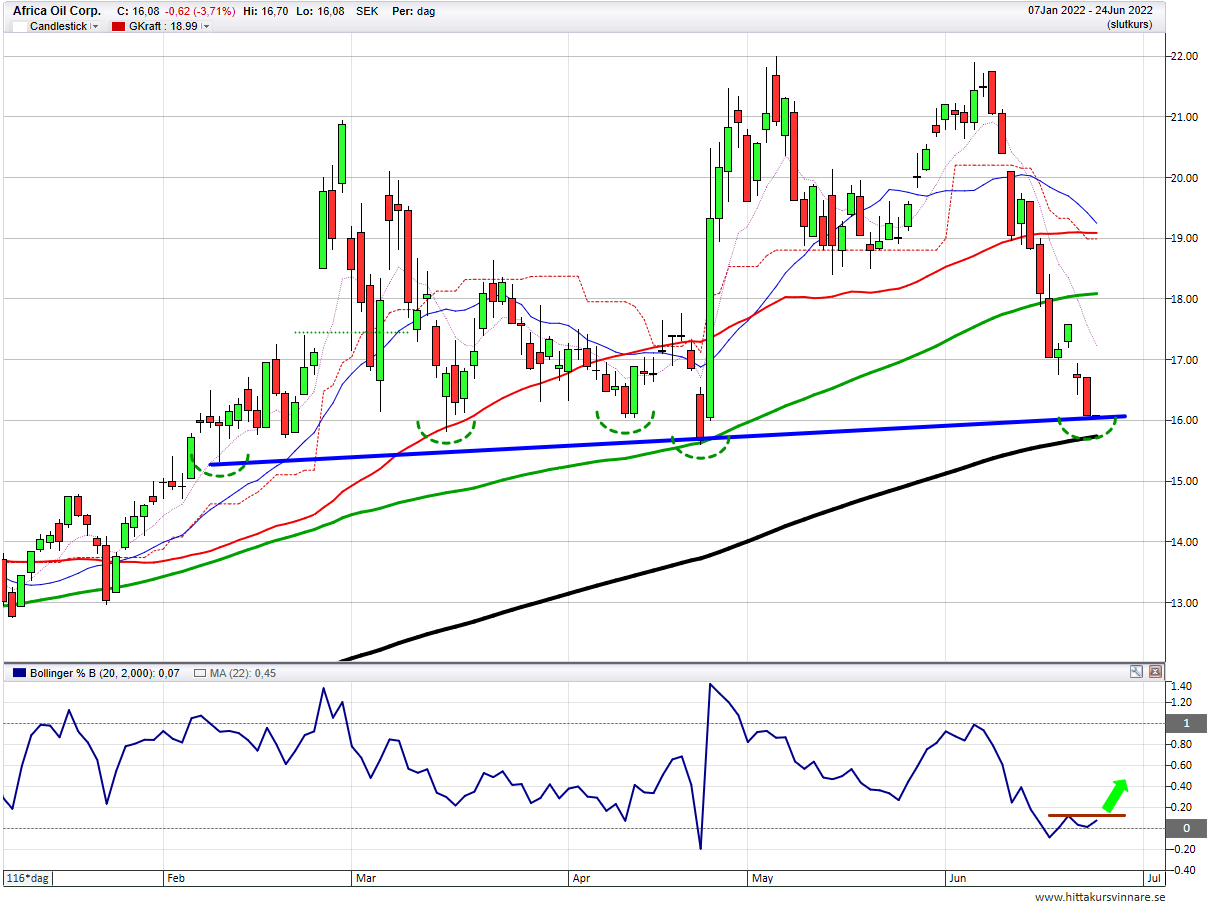
Task: Open the Candlestick chart type dropdown arrow
Action: pos(95,26)
